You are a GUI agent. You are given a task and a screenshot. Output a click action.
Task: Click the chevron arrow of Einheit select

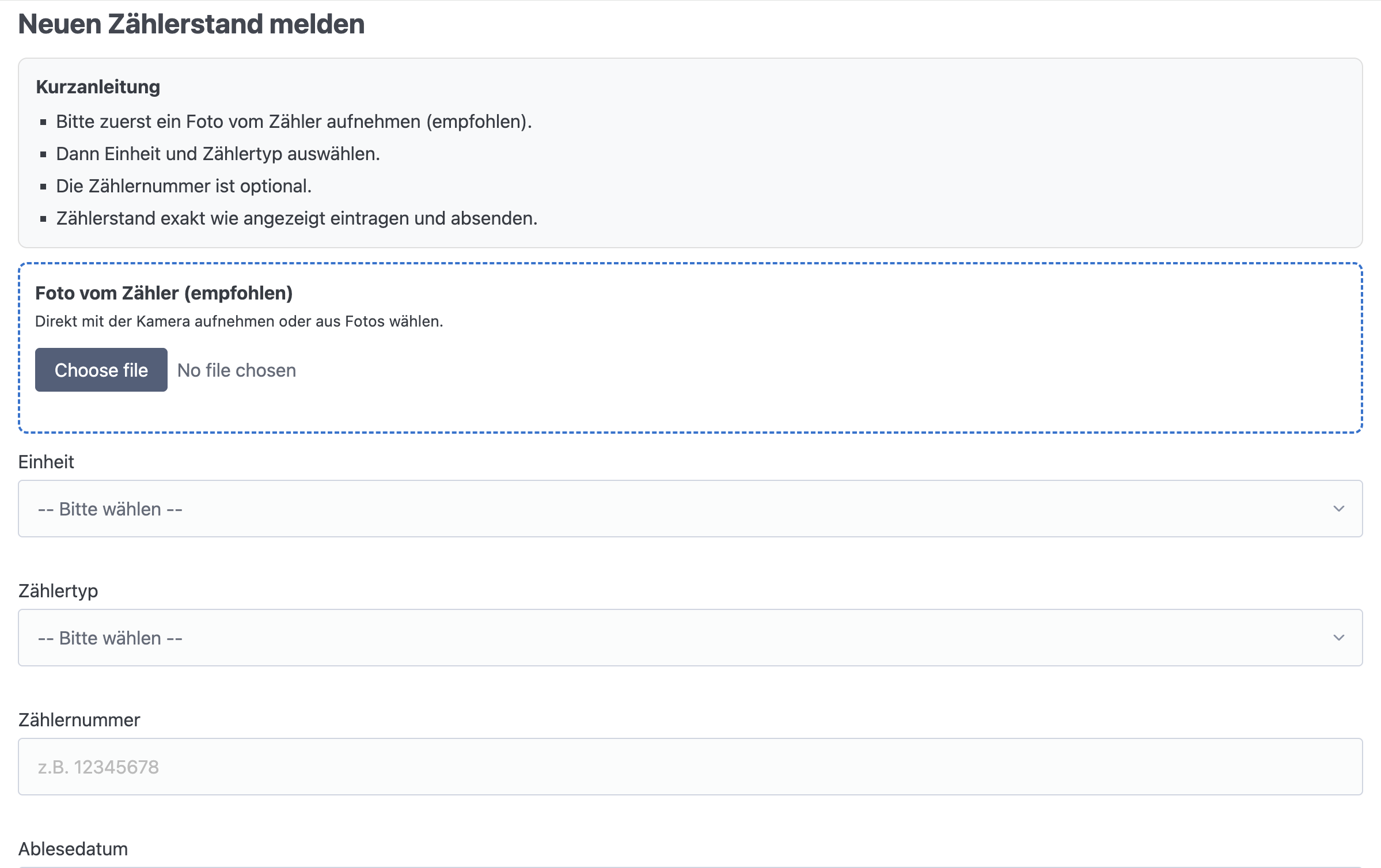1338,509
